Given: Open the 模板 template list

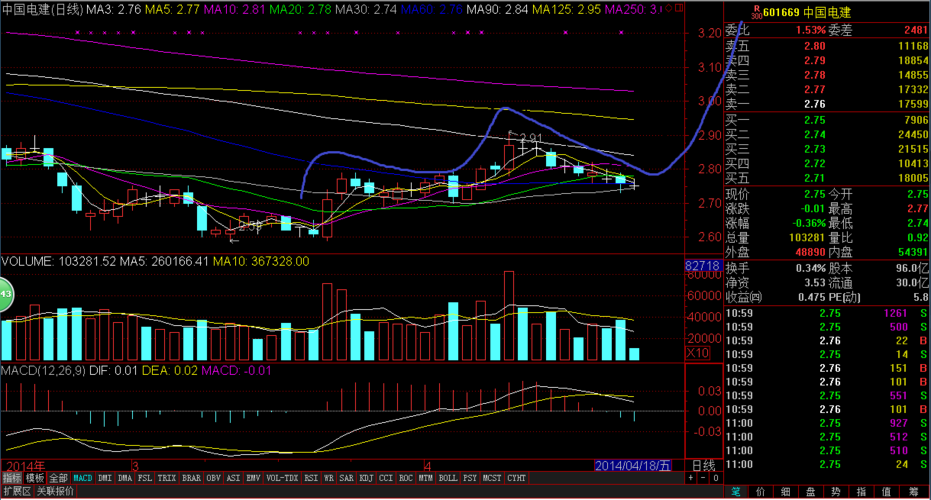Looking at the screenshot, I should click(x=35, y=478).
